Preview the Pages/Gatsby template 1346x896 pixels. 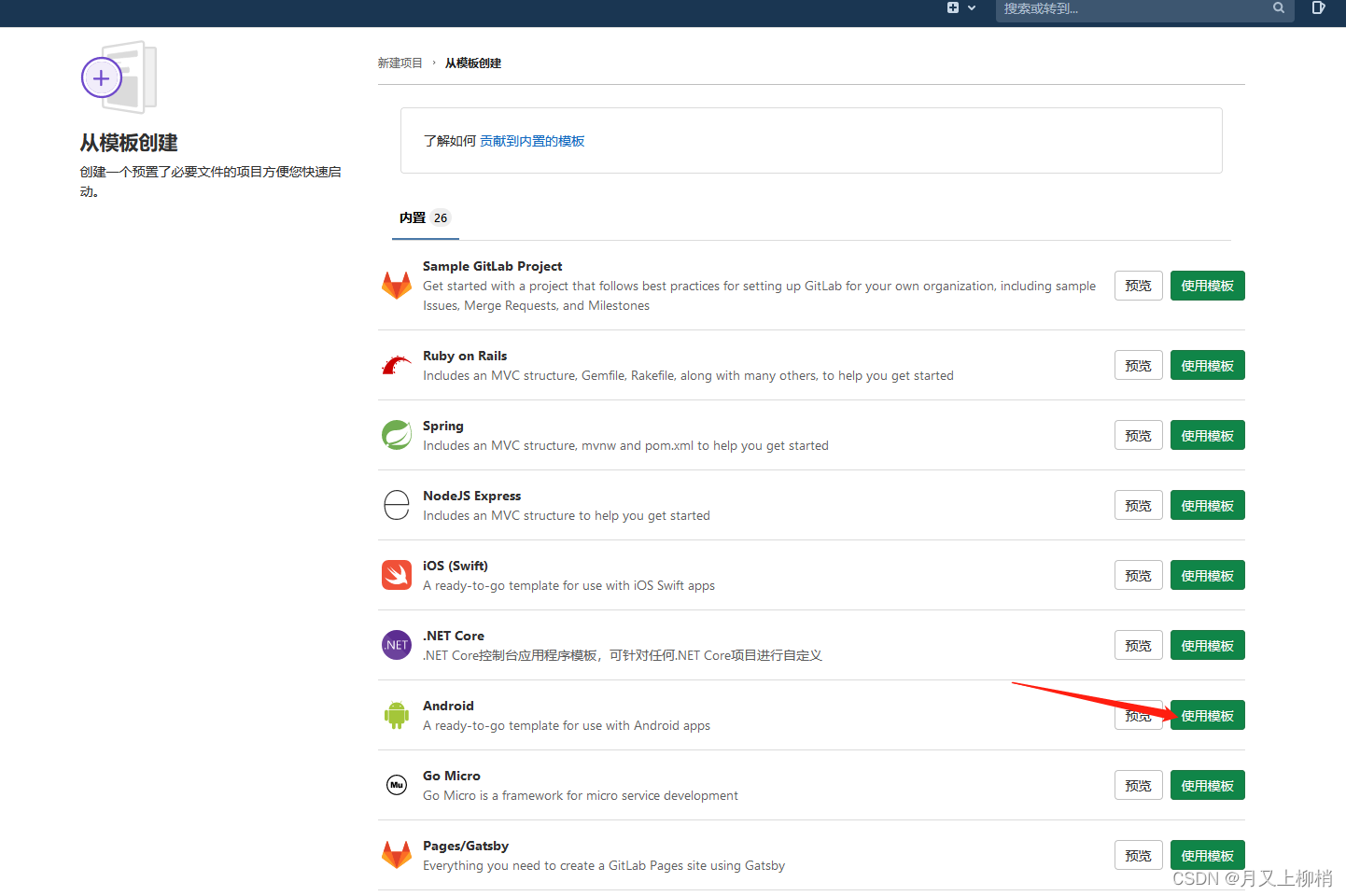tap(1139, 856)
